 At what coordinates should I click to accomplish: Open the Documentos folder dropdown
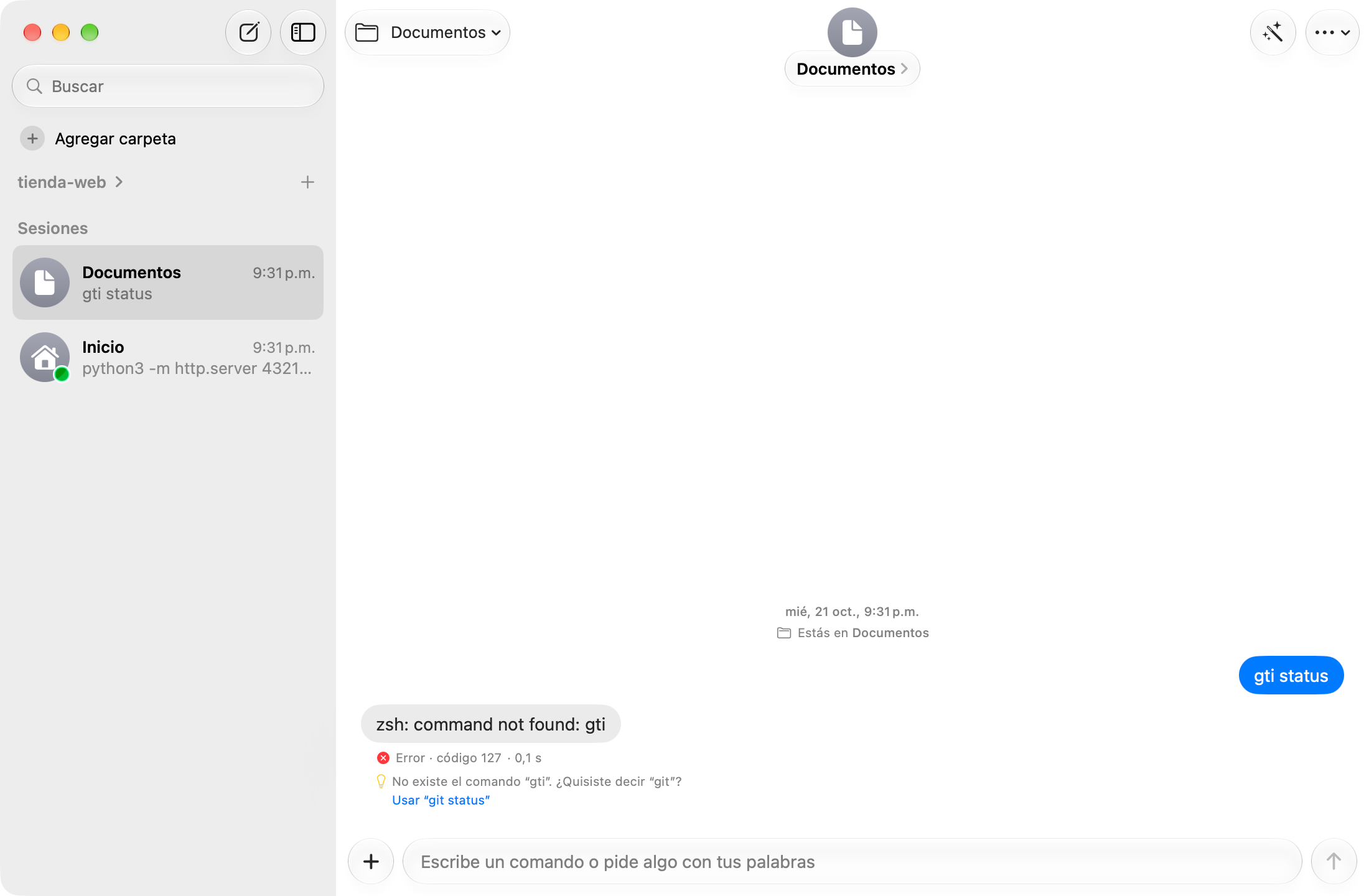428,32
